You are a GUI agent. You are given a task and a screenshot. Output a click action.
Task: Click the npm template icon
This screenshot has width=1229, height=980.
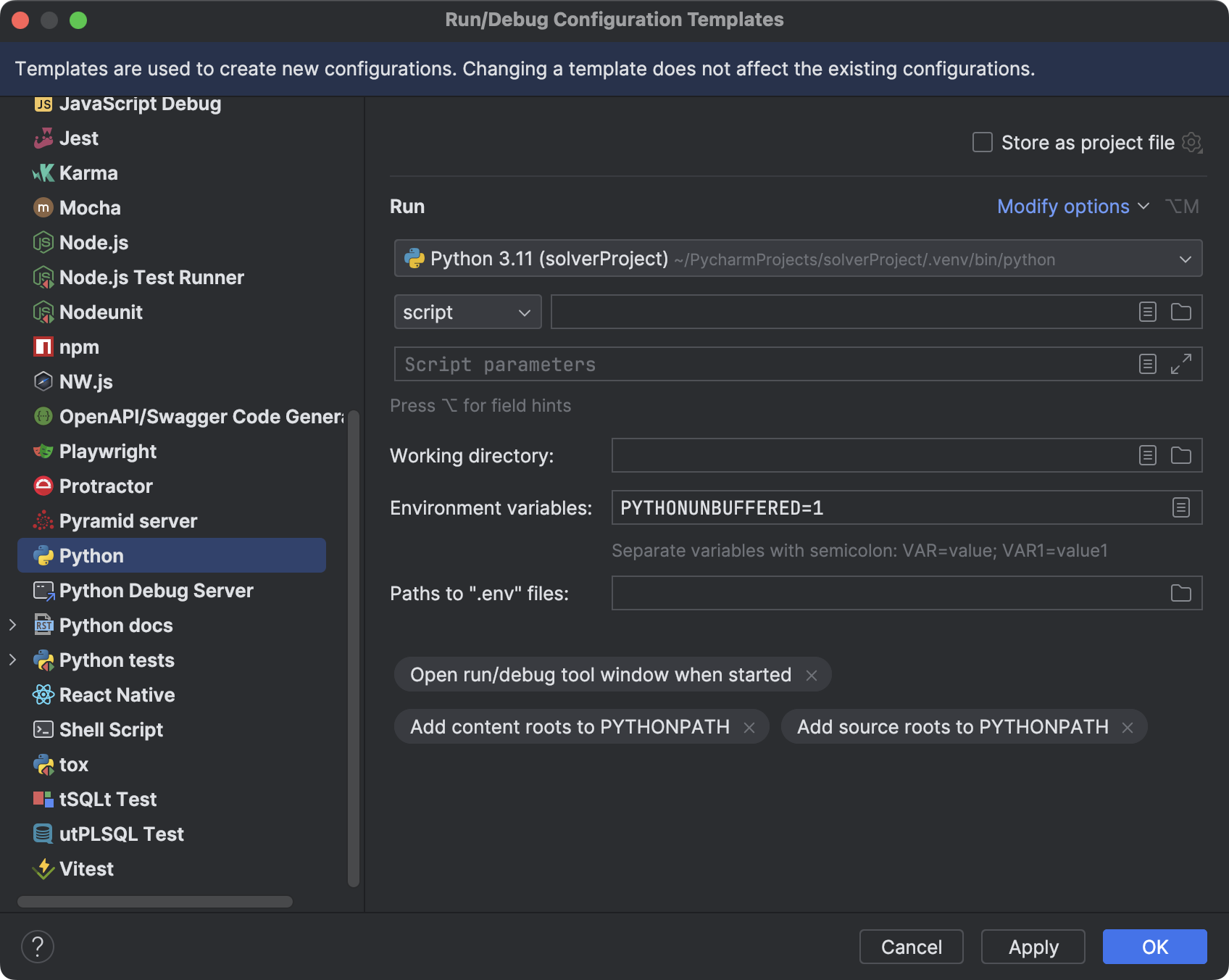pyautogui.click(x=43, y=346)
